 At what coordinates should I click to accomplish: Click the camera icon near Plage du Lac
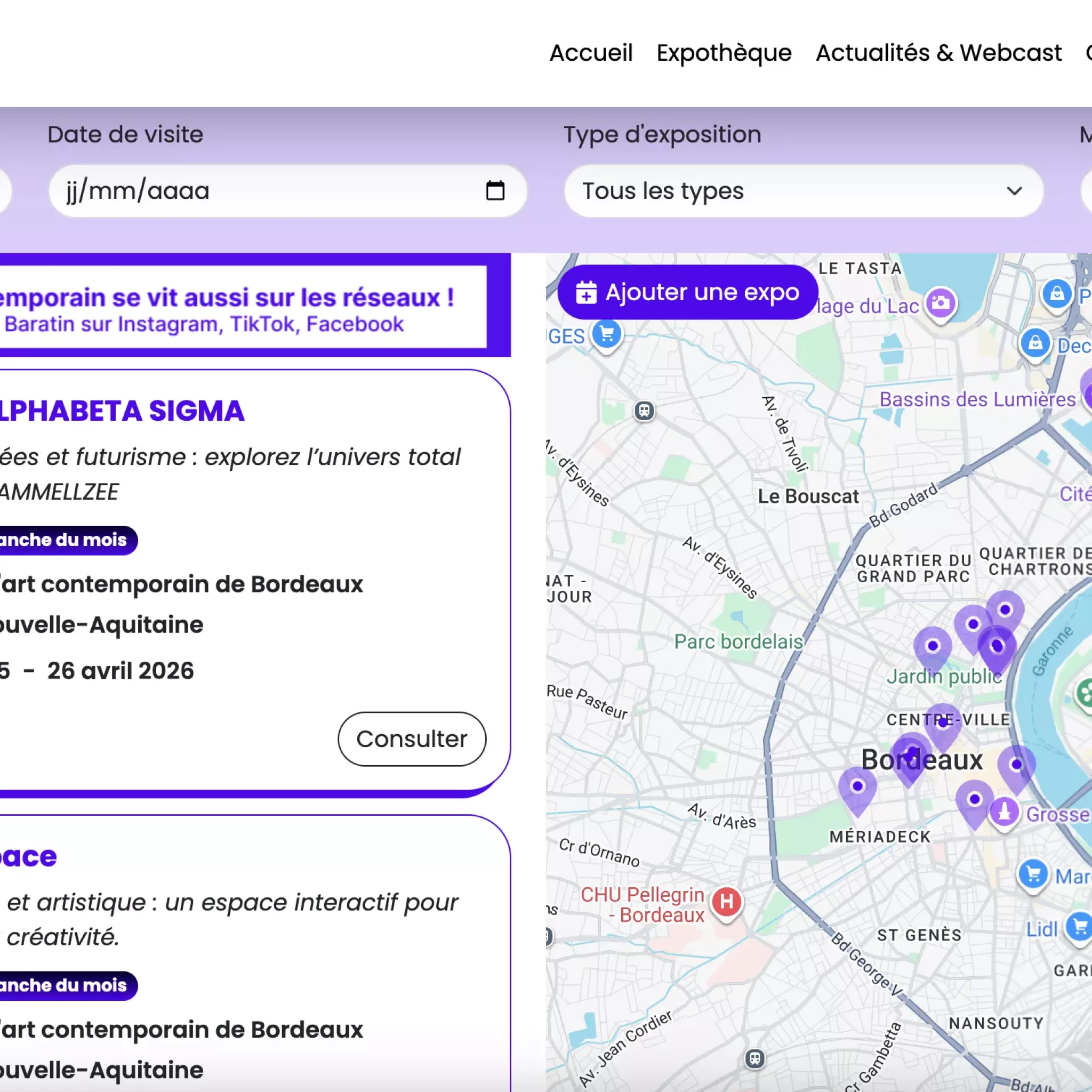pos(940,302)
